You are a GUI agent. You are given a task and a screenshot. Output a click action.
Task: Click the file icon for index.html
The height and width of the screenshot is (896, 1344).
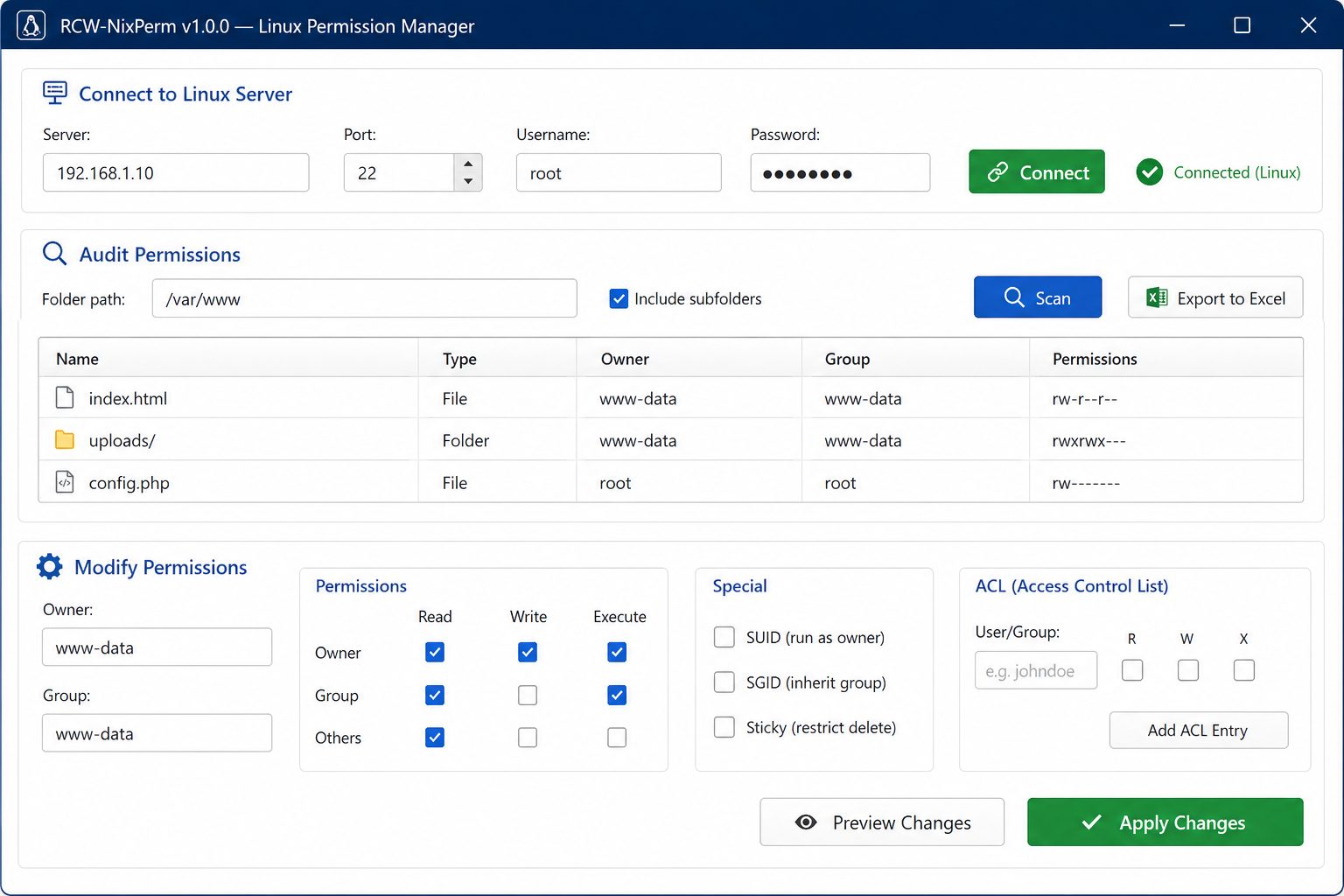click(x=65, y=398)
